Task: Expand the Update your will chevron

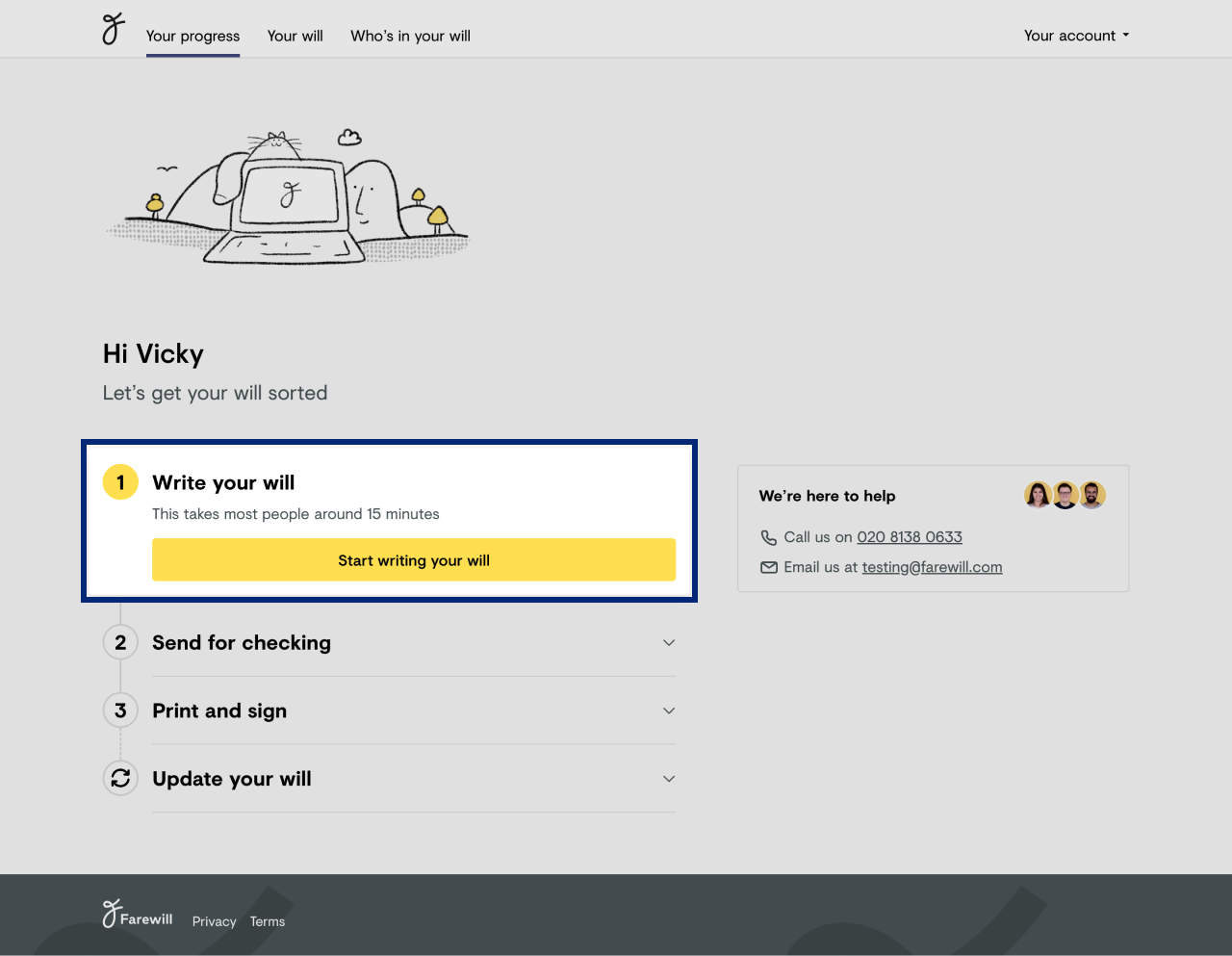Action: pos(669,779)
